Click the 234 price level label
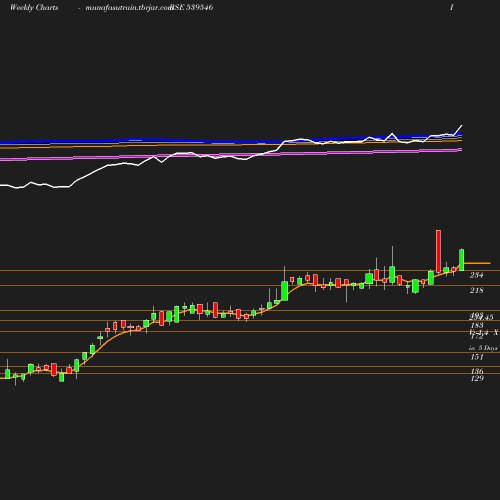 (477, 275)
